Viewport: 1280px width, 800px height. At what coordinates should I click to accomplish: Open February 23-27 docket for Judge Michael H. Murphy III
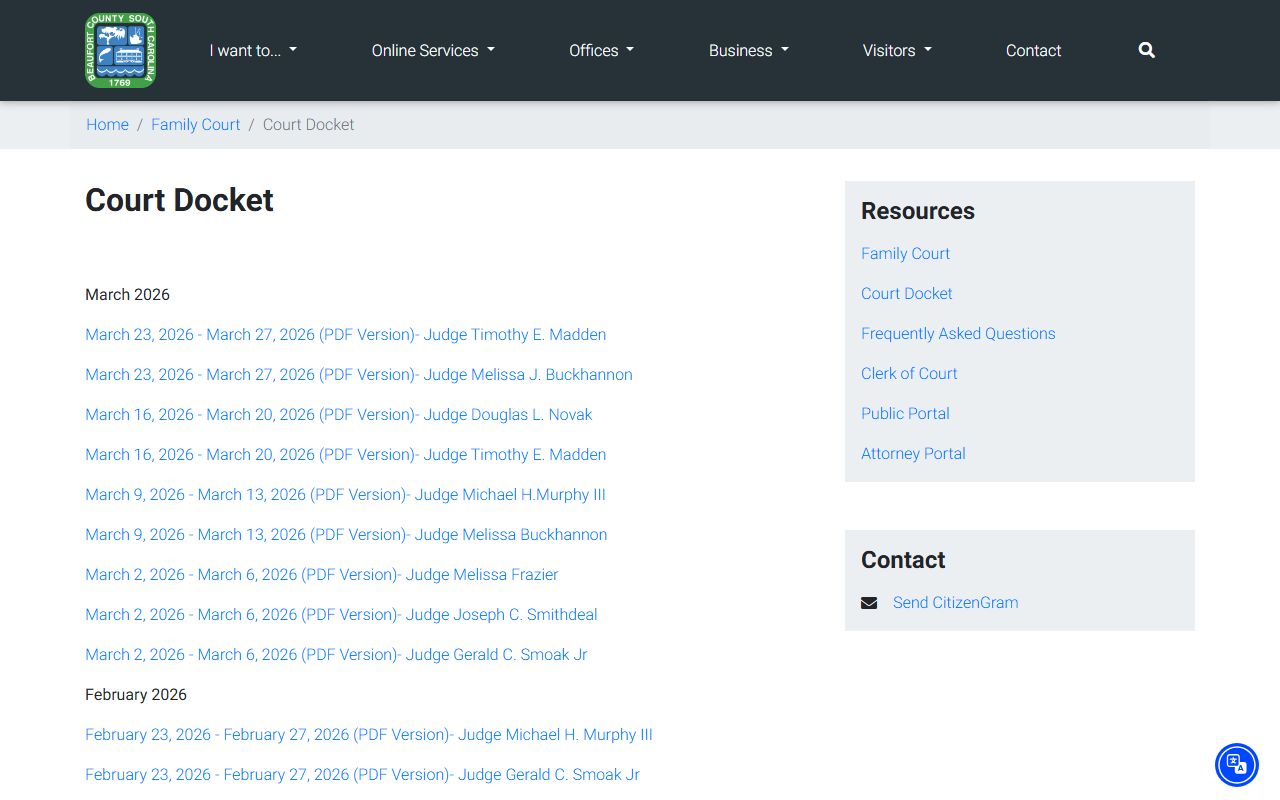click(369, 735)
